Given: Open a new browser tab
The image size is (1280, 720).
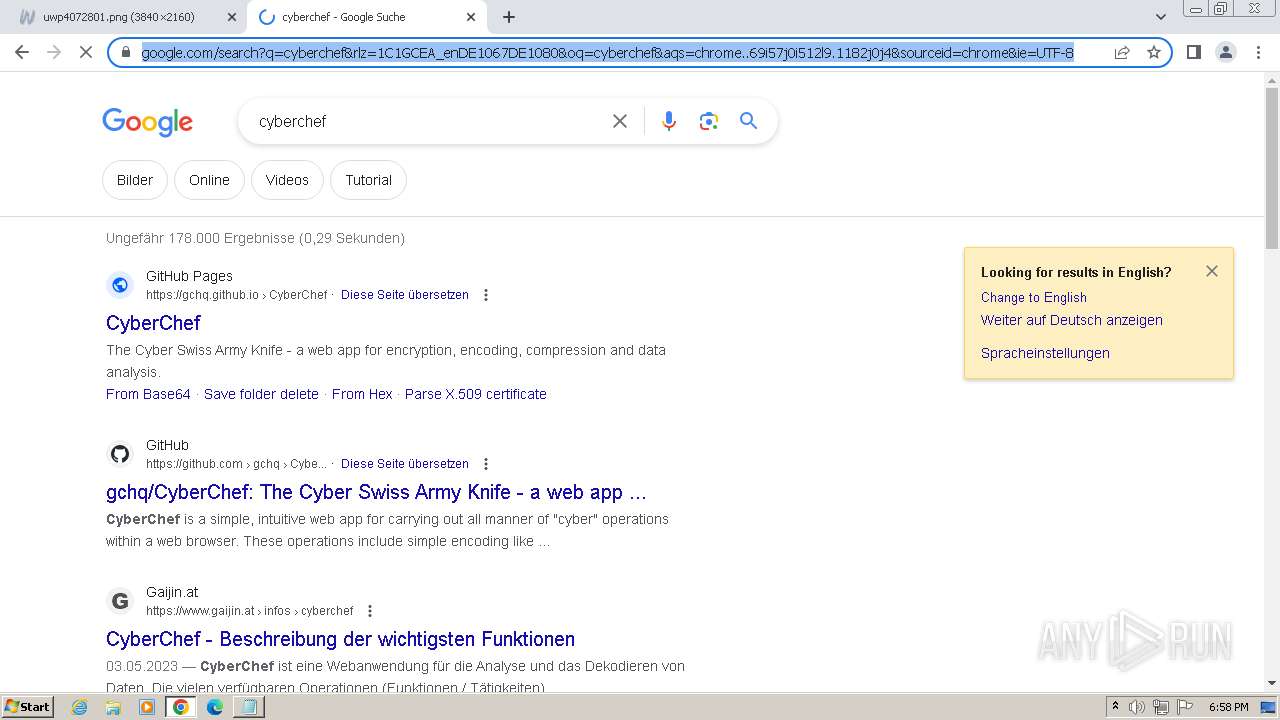Looking at the screenshot, I should pyautogui.click(x=509, y=17).
